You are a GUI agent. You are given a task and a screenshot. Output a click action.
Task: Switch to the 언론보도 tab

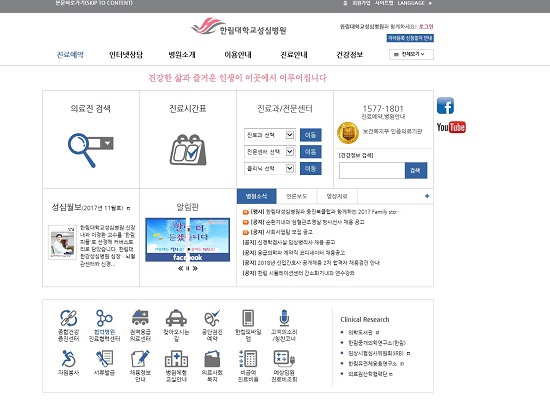296,196
